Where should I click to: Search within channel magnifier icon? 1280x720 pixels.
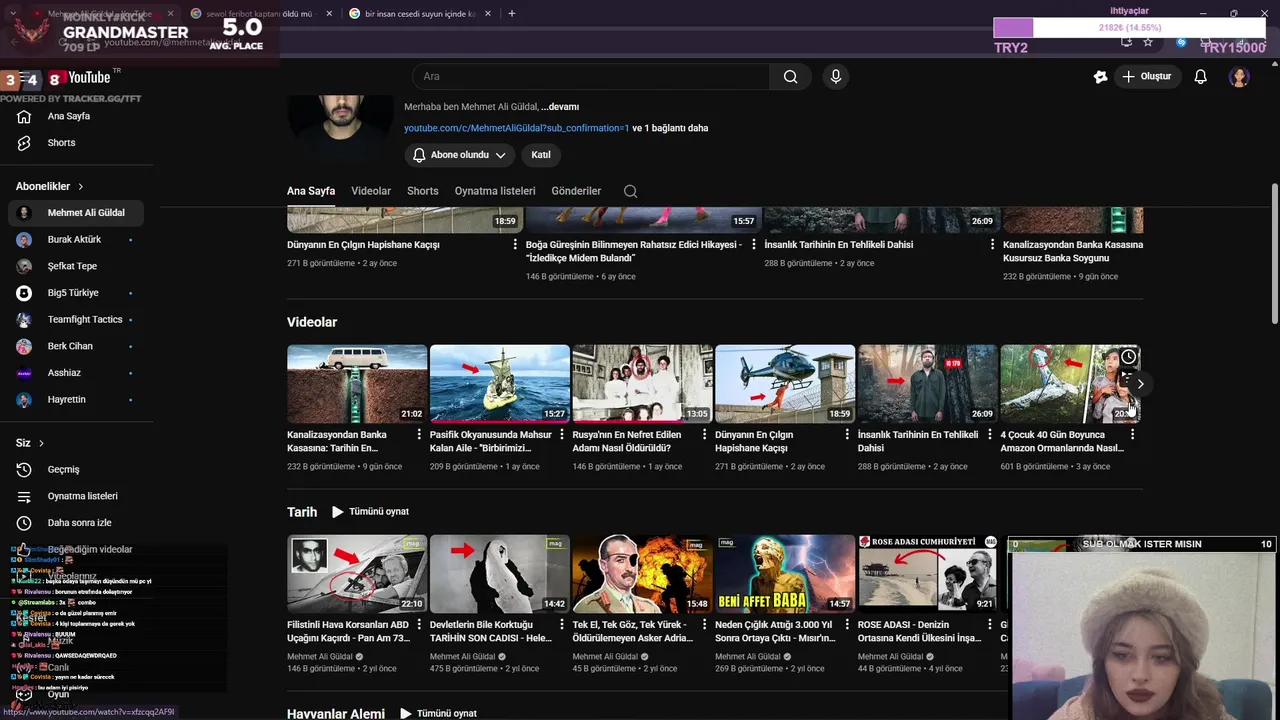click(x=630, y=191)
